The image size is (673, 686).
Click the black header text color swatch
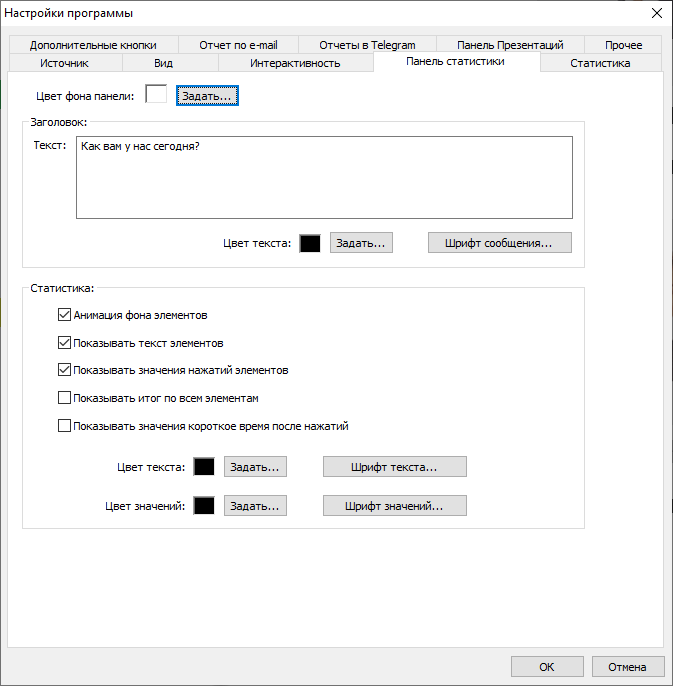tap(310, 243)
